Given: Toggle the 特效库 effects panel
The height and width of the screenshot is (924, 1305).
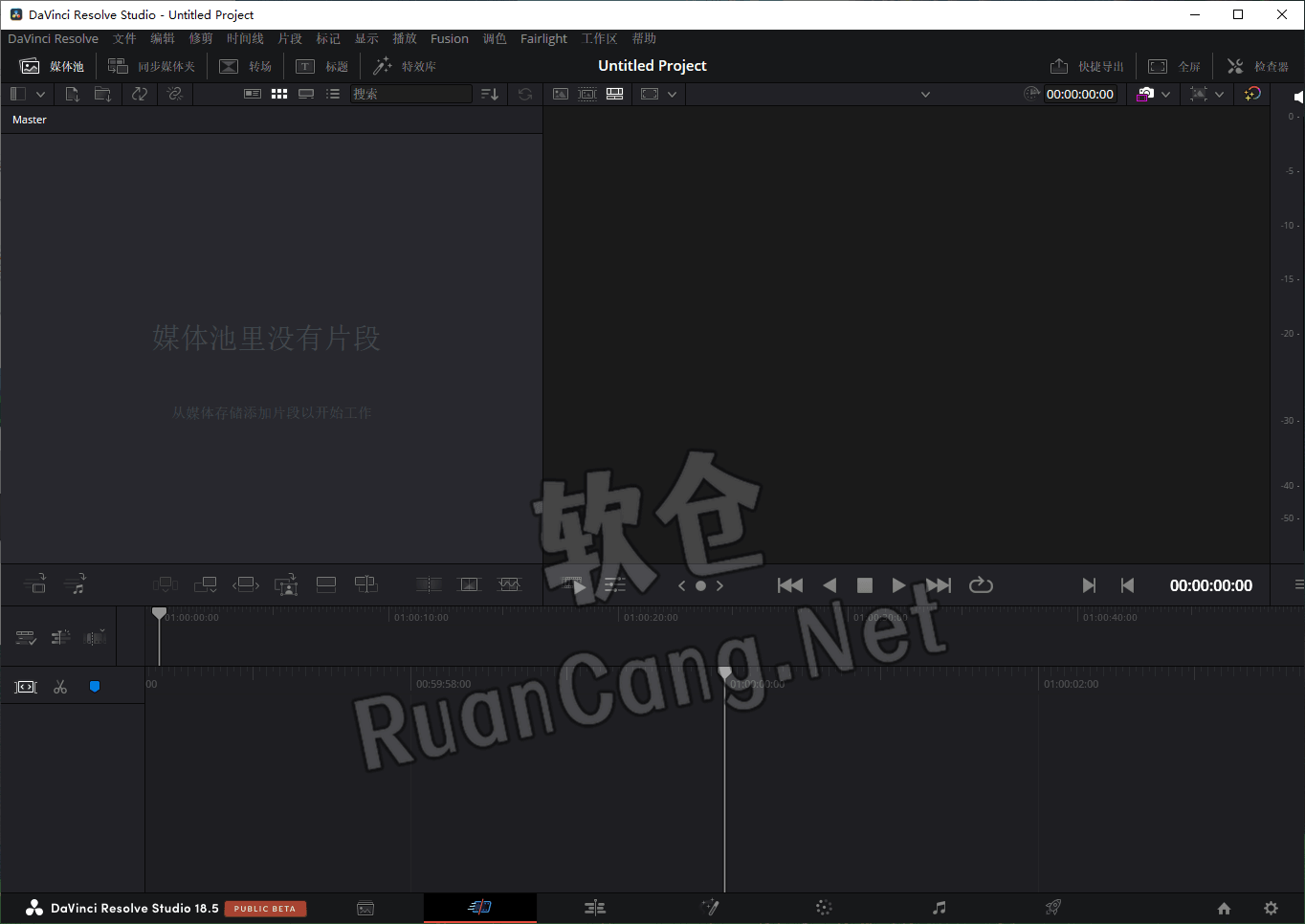Looking at the screenshot, I should point(405,66).
